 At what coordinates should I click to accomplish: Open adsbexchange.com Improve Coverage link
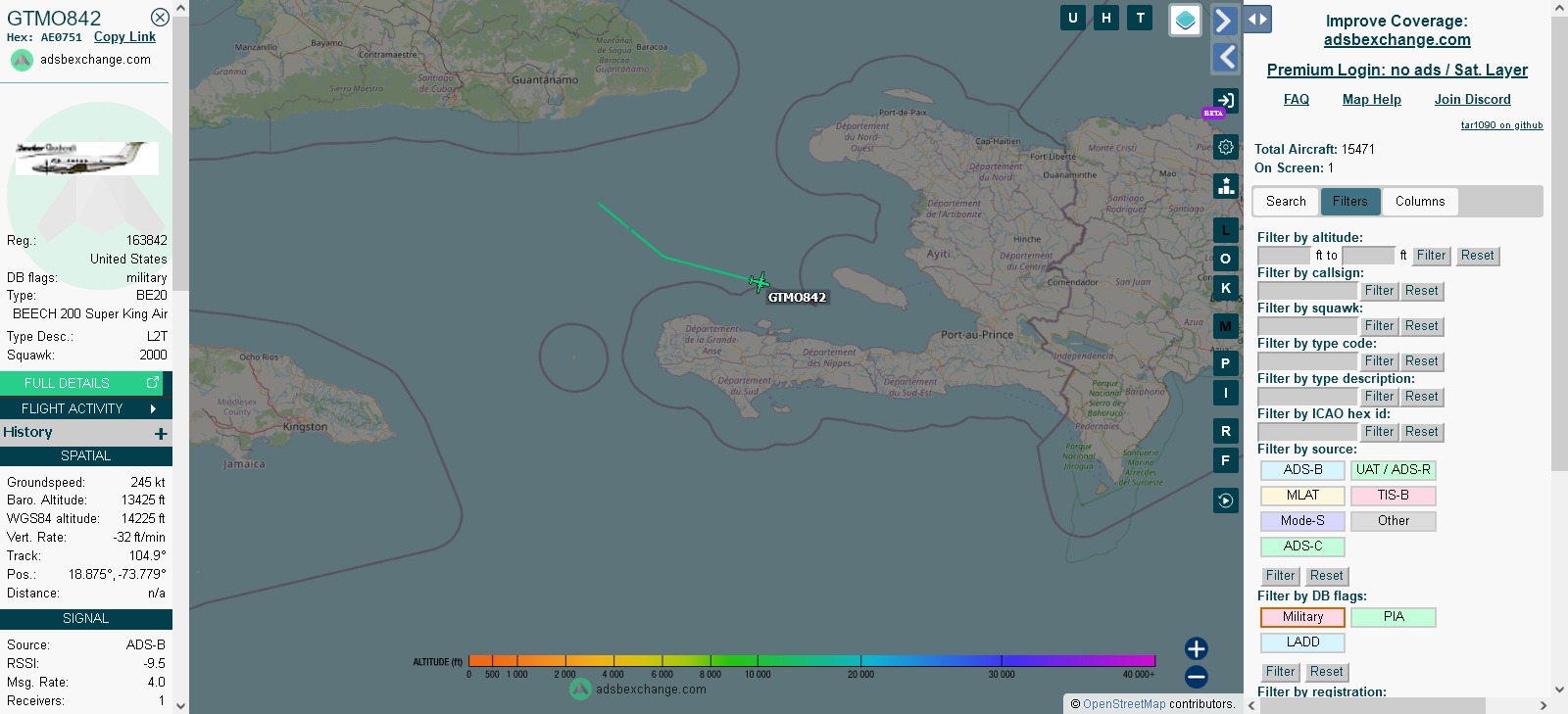1397,40
